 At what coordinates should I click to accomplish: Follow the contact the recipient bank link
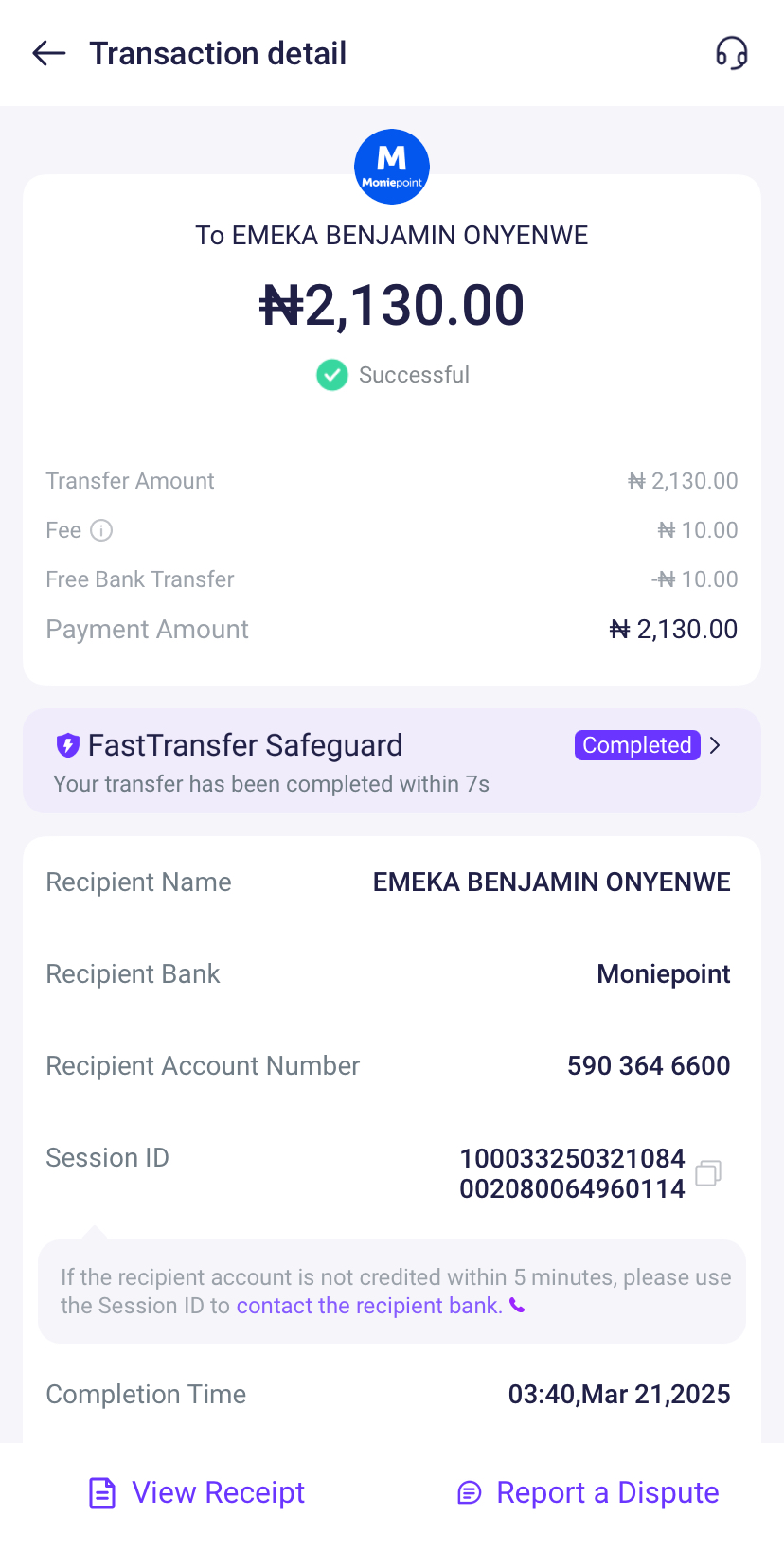pos(369,1306)
